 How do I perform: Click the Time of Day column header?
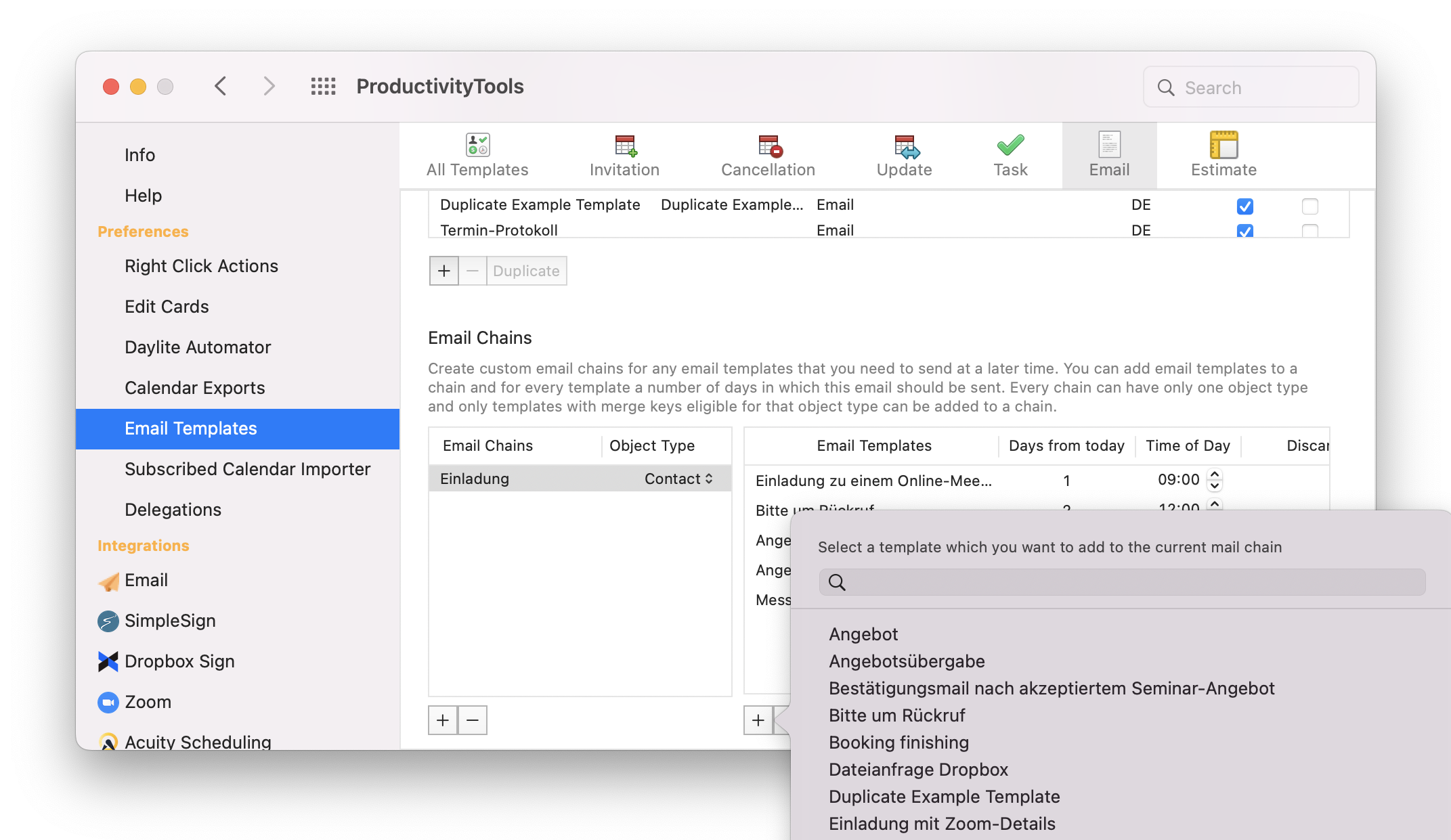(x=1188, y=445)
